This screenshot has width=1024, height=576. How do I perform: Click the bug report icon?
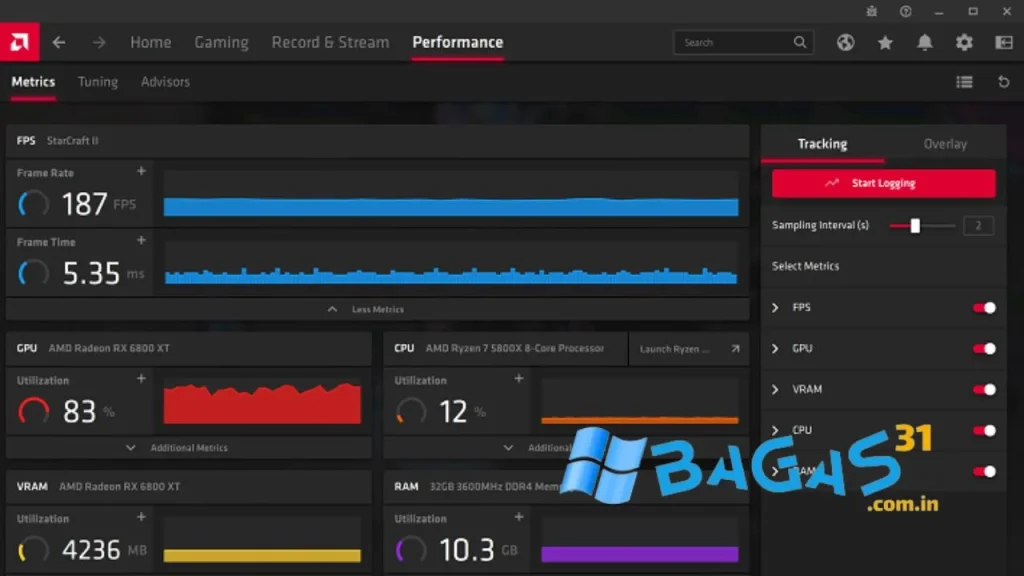872,11
